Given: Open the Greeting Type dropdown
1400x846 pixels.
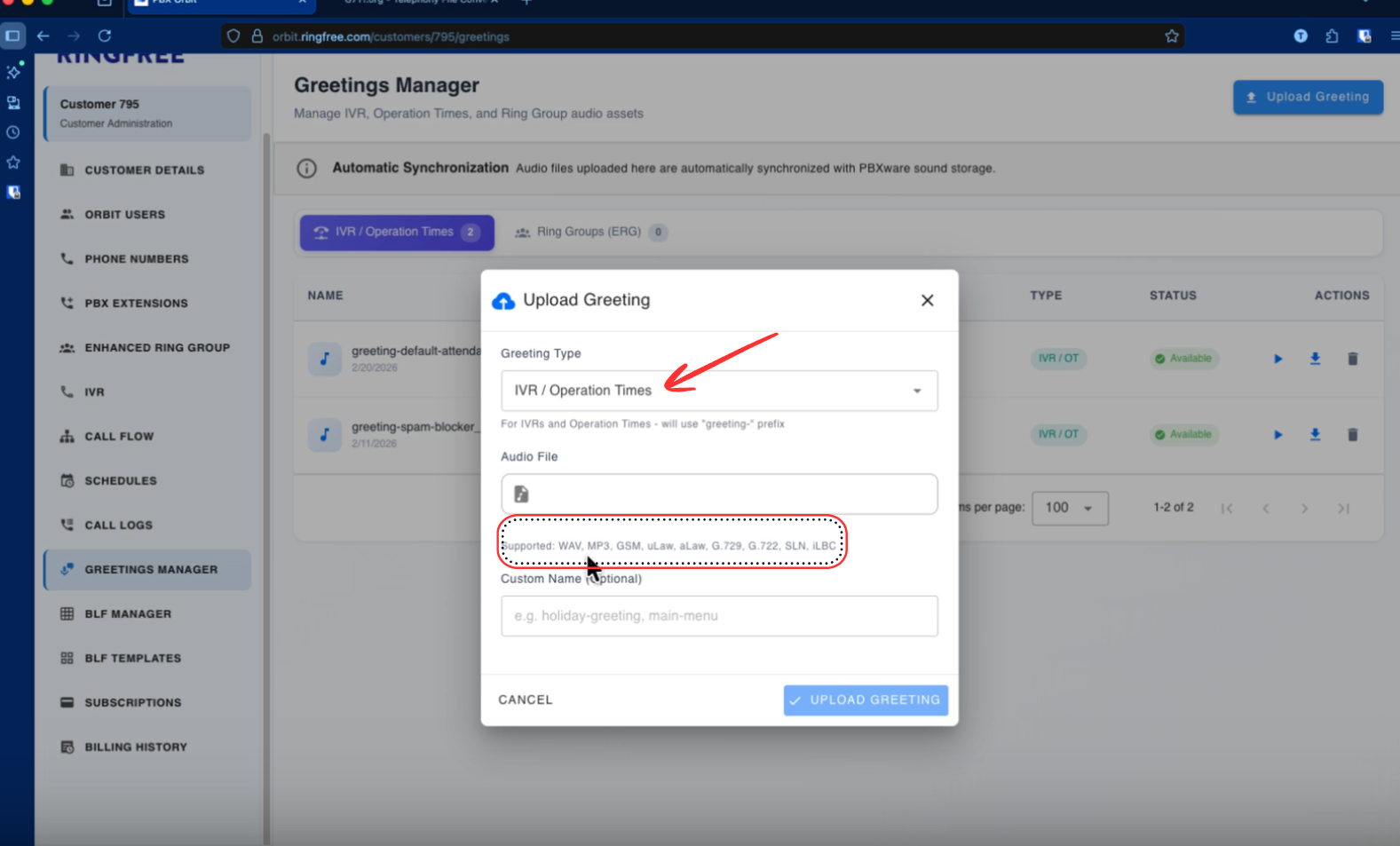Looking at the screenshot, I should tap(718, 391).
